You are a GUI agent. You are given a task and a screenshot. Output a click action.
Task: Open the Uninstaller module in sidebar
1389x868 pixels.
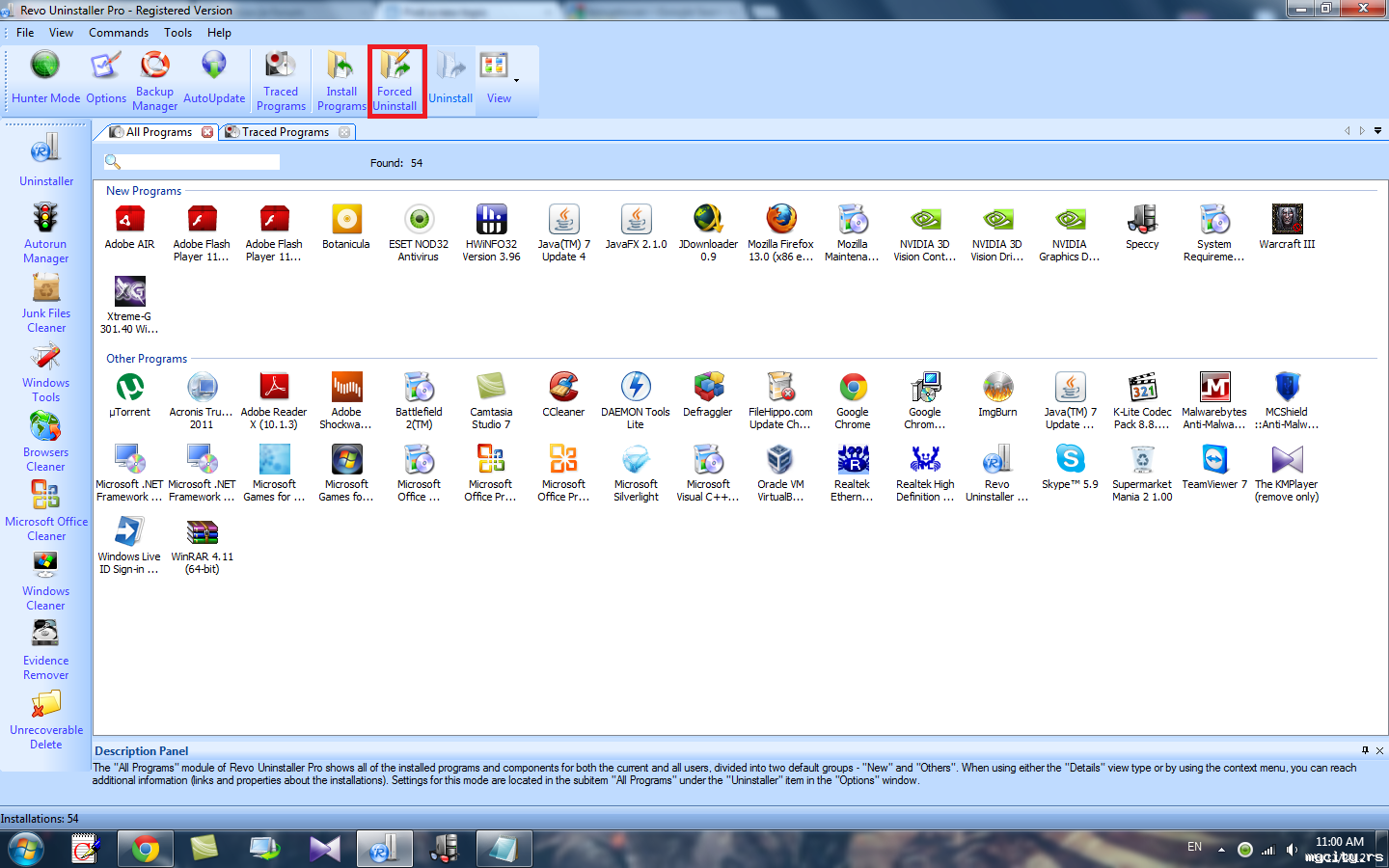point(46,160)
